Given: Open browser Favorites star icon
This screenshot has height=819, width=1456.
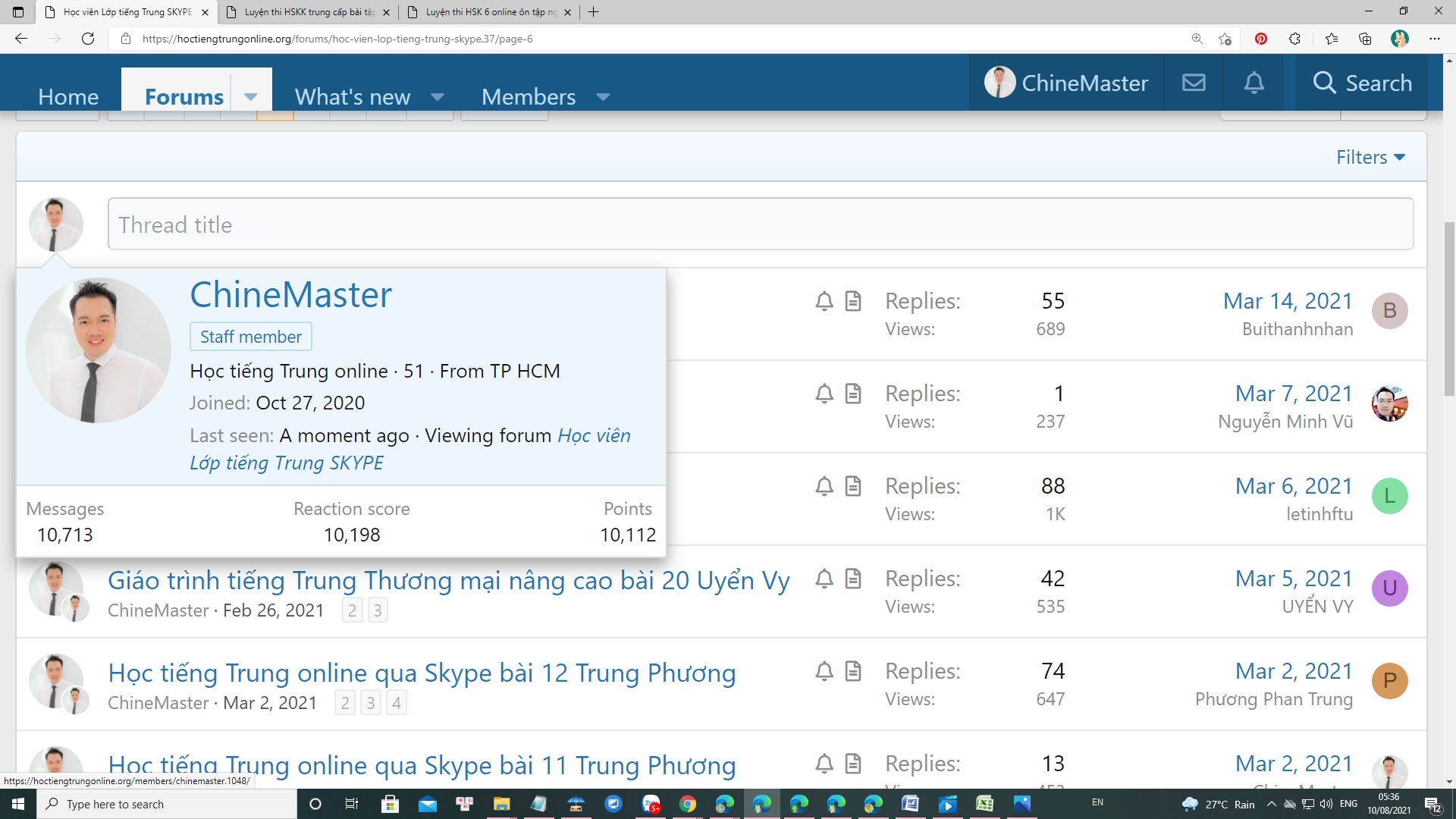Looking at the screenshot, I should (x=1332, y=39).
